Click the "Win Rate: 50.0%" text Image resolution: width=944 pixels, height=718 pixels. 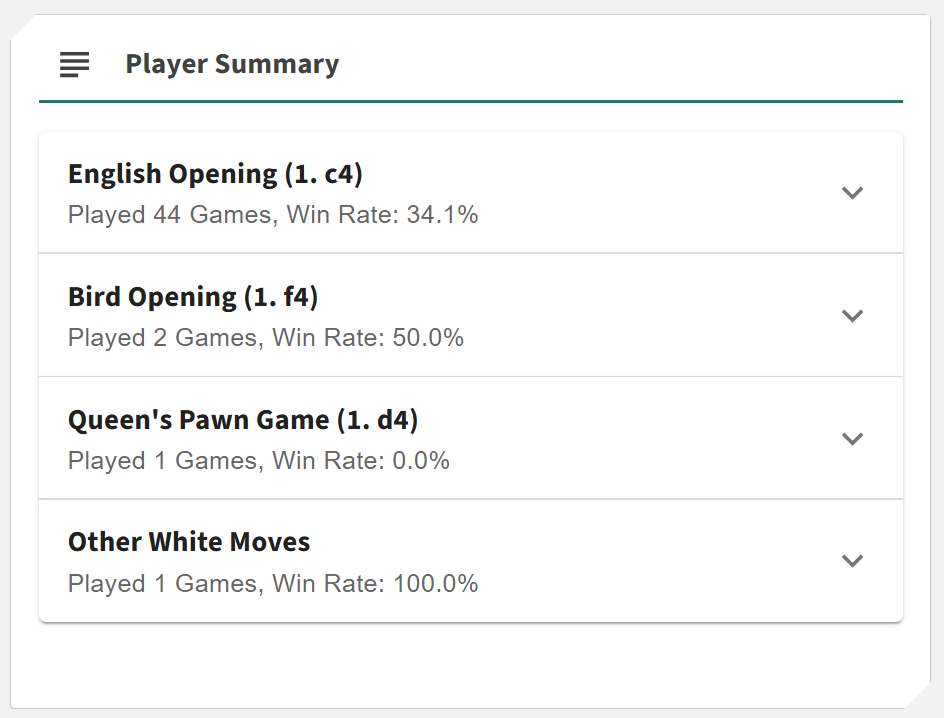click(x=369, y=338)
